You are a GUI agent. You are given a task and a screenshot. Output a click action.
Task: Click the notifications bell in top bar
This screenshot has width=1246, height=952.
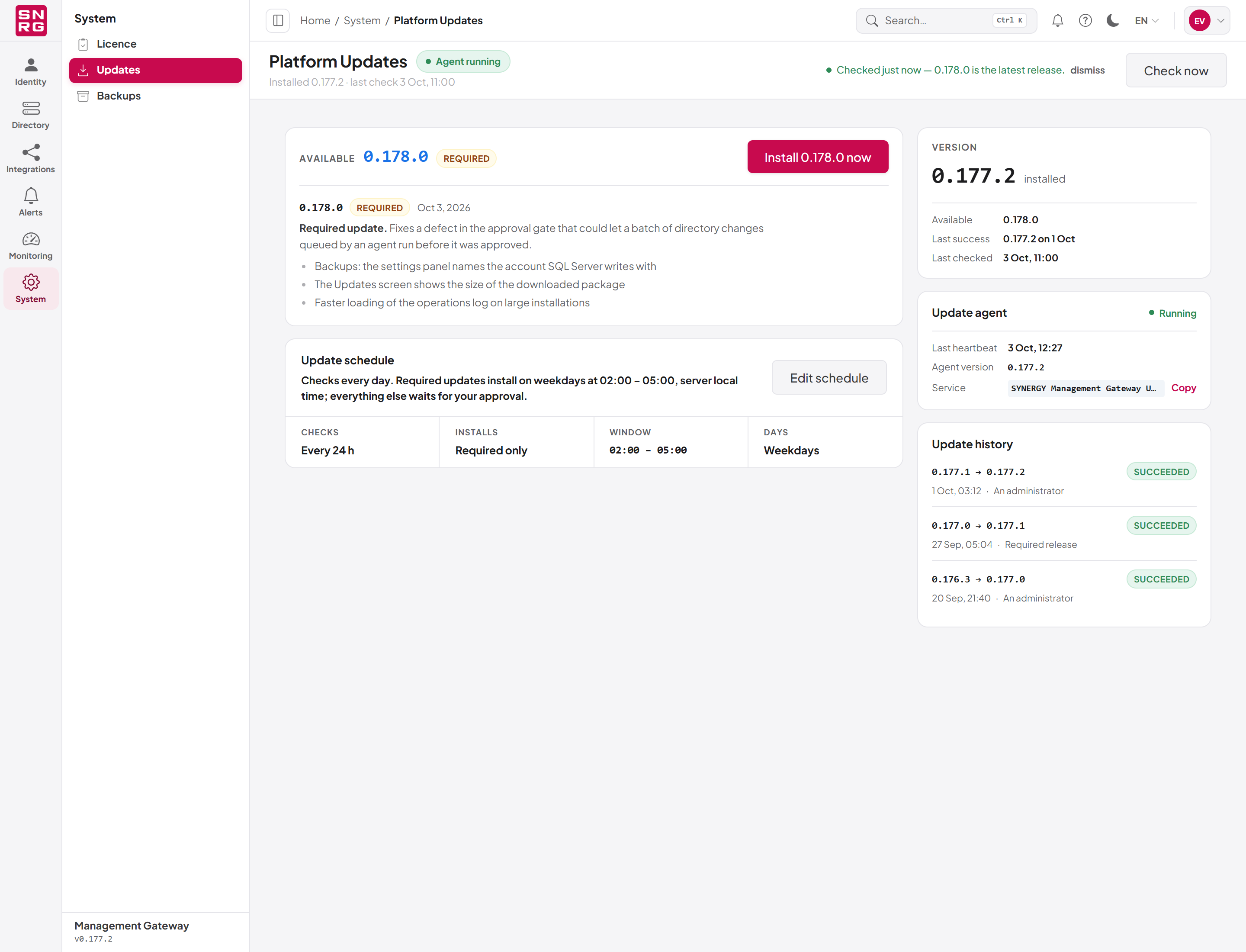tap(1057, 20)
